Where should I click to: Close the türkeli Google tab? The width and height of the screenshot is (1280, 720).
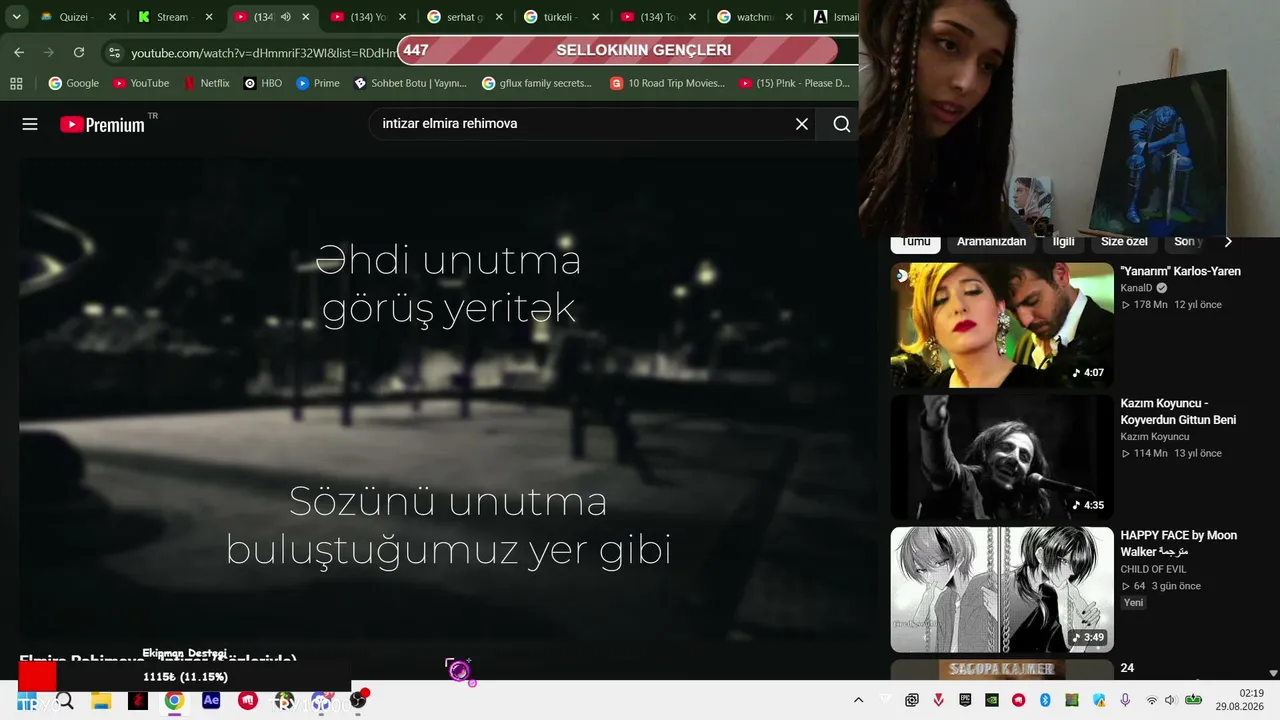click(x=596, y=17)
